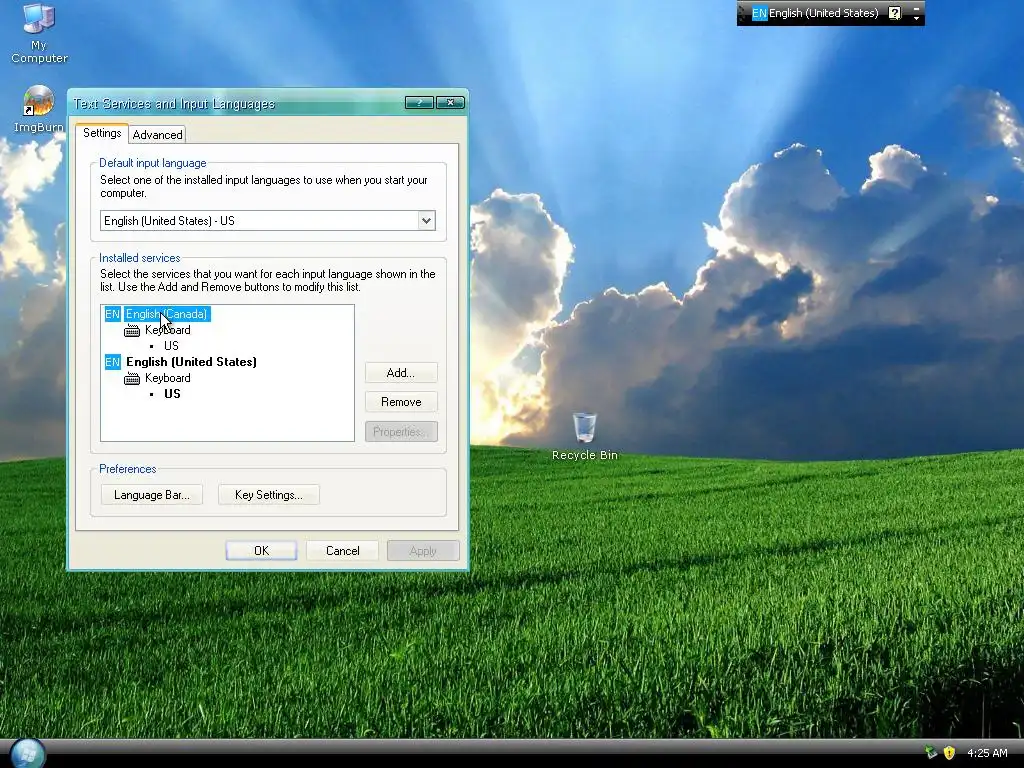This screenshot has width=1024, height=768.
Task: Open the default input language dropdown
Action: pos(426,221)
